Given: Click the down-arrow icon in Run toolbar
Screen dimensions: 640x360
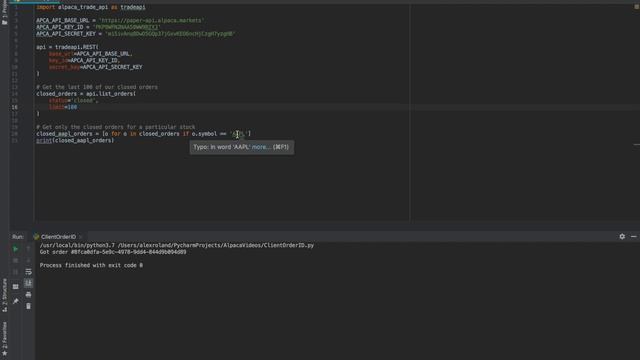Looking at the screenshot, I should 28,260.
